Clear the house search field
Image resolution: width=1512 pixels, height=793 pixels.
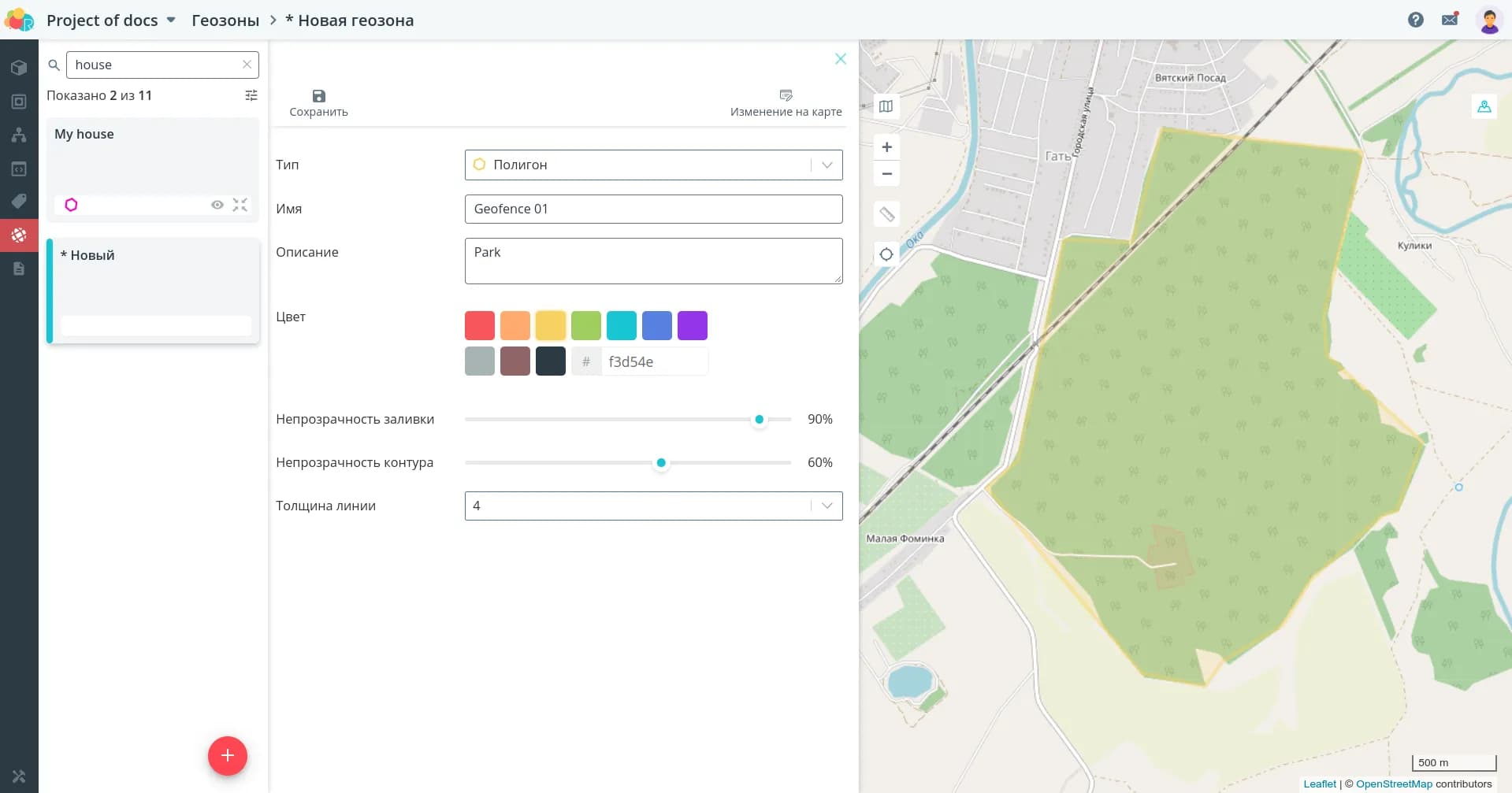pyautogui.click(x=247, y=65)
